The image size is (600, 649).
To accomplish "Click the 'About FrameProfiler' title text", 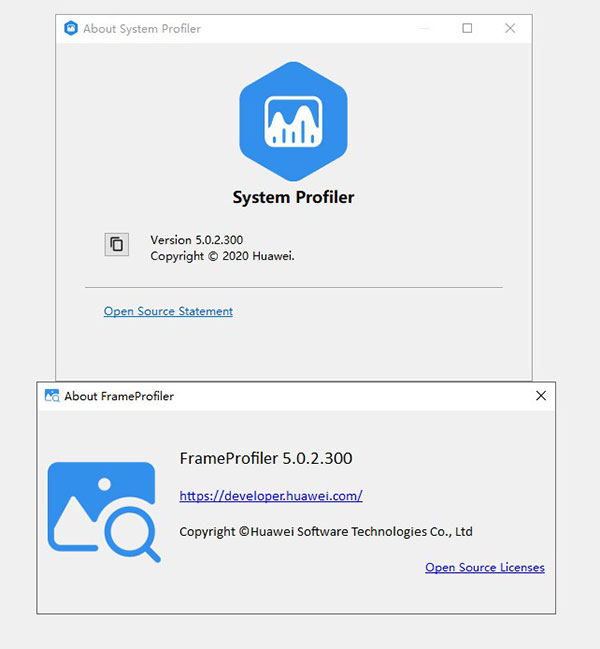I will 119,396.
